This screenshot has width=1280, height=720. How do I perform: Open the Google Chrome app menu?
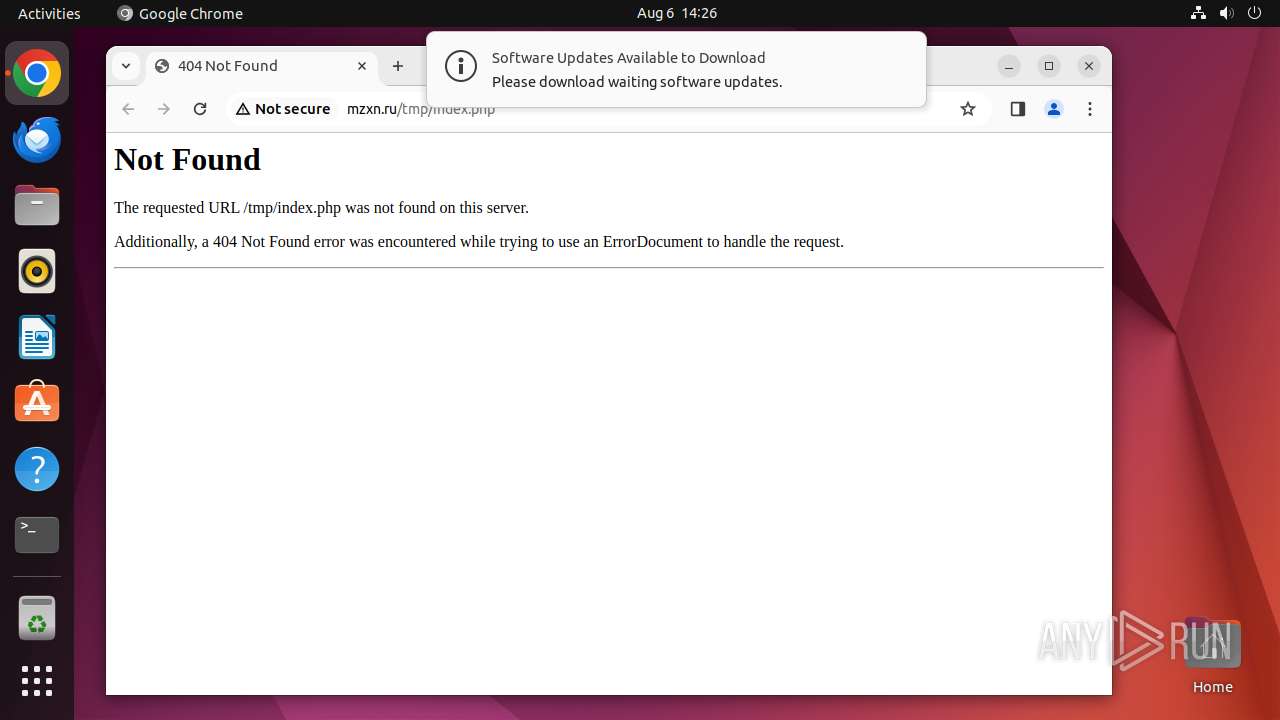180,13
